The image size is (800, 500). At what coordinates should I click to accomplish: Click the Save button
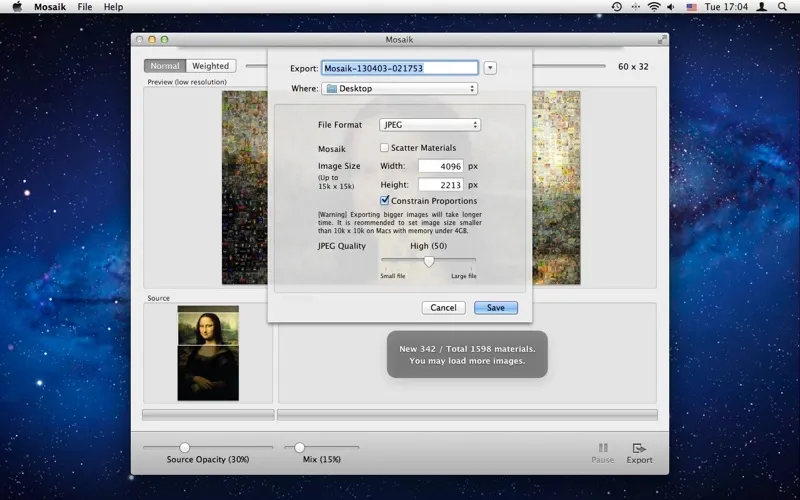pyautogui.click(x=496, y=308)
